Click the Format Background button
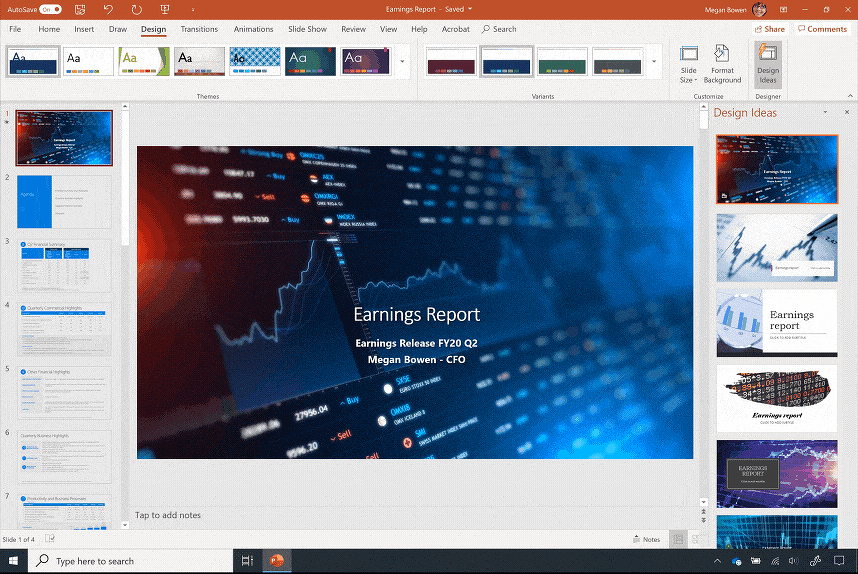Screen dimensions: 858x574 pos(722,65)
